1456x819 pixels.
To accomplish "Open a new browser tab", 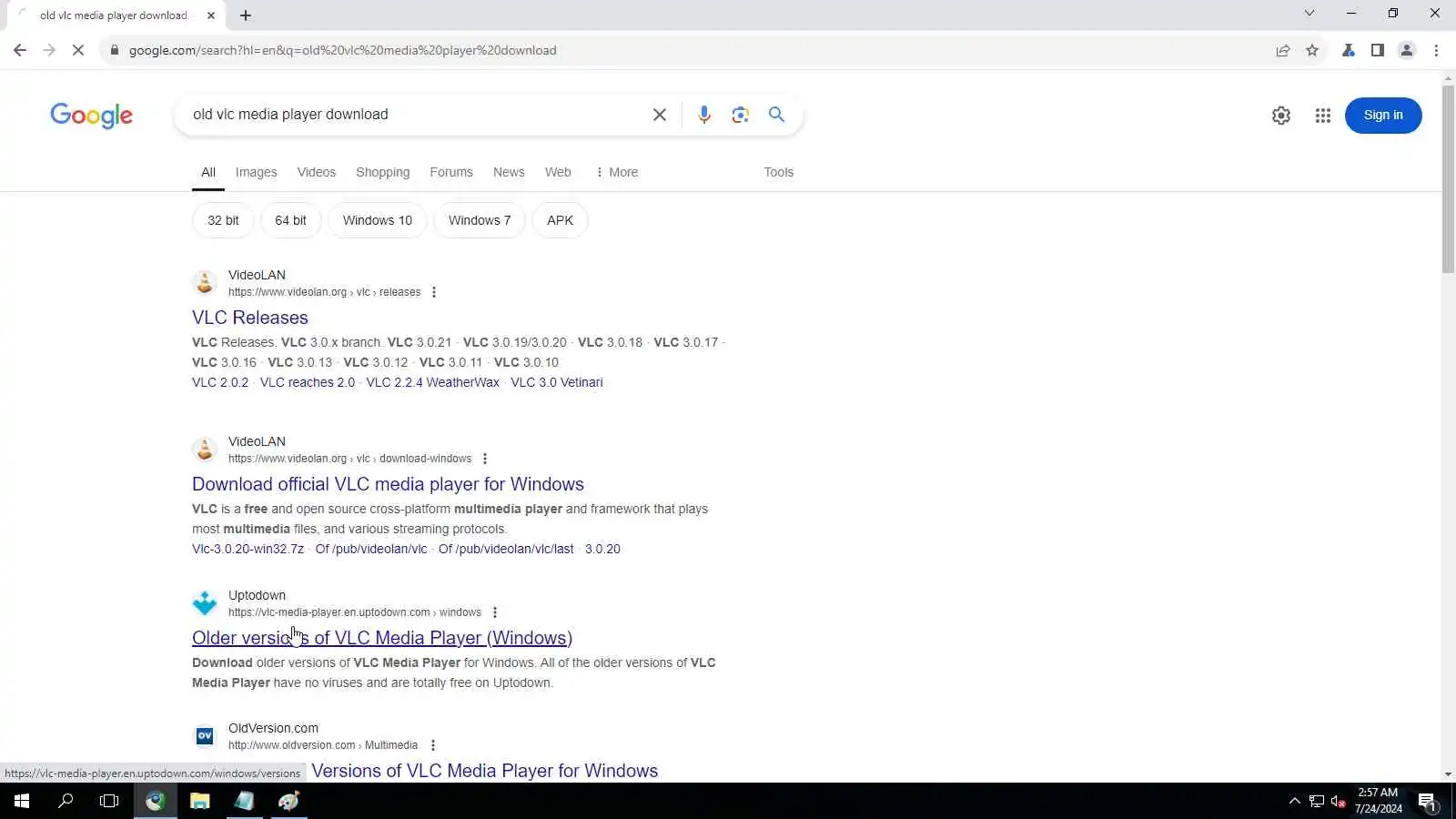I will coord(246,15).
